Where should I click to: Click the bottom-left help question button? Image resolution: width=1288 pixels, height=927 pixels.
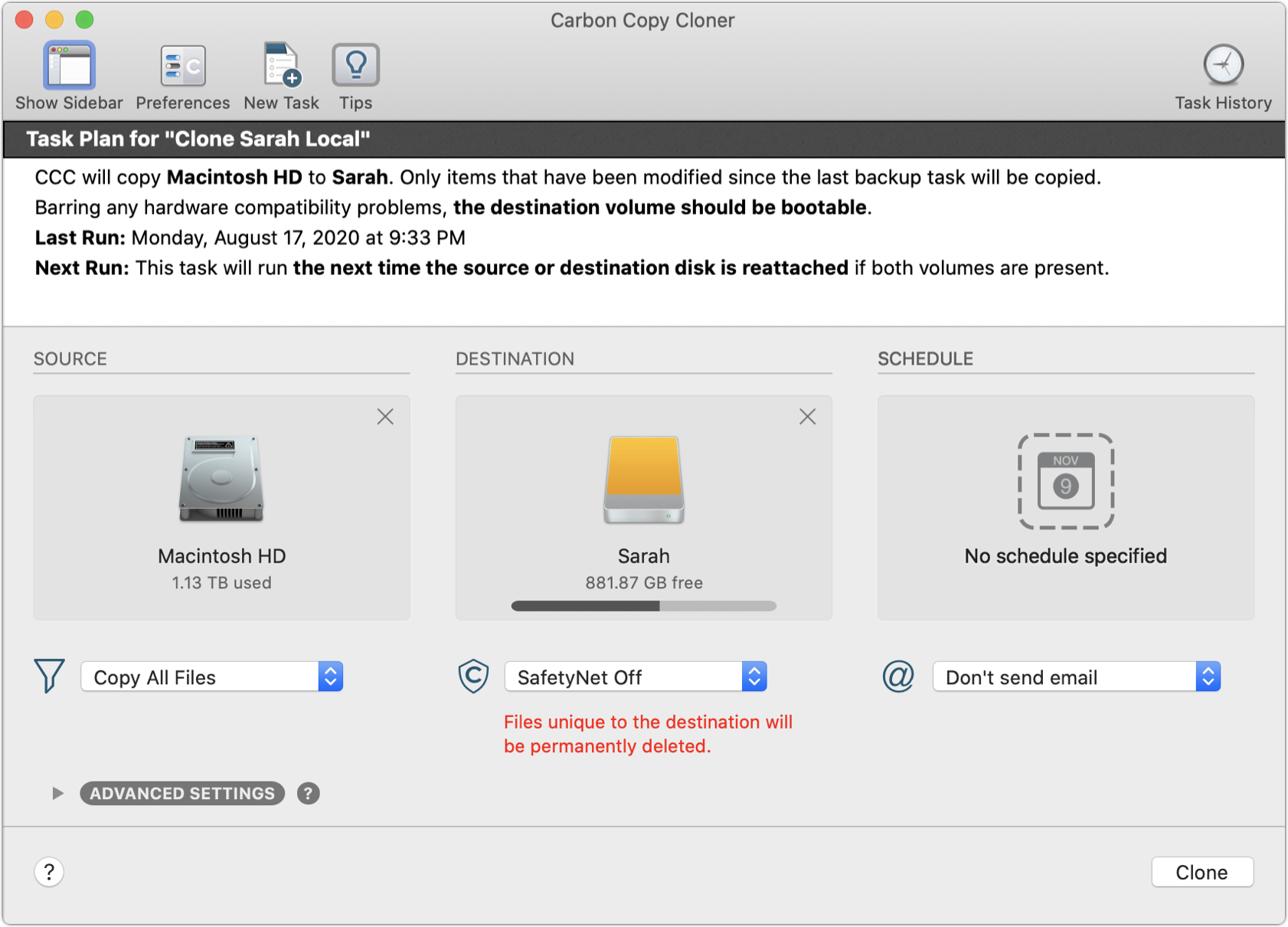[49, 872]
